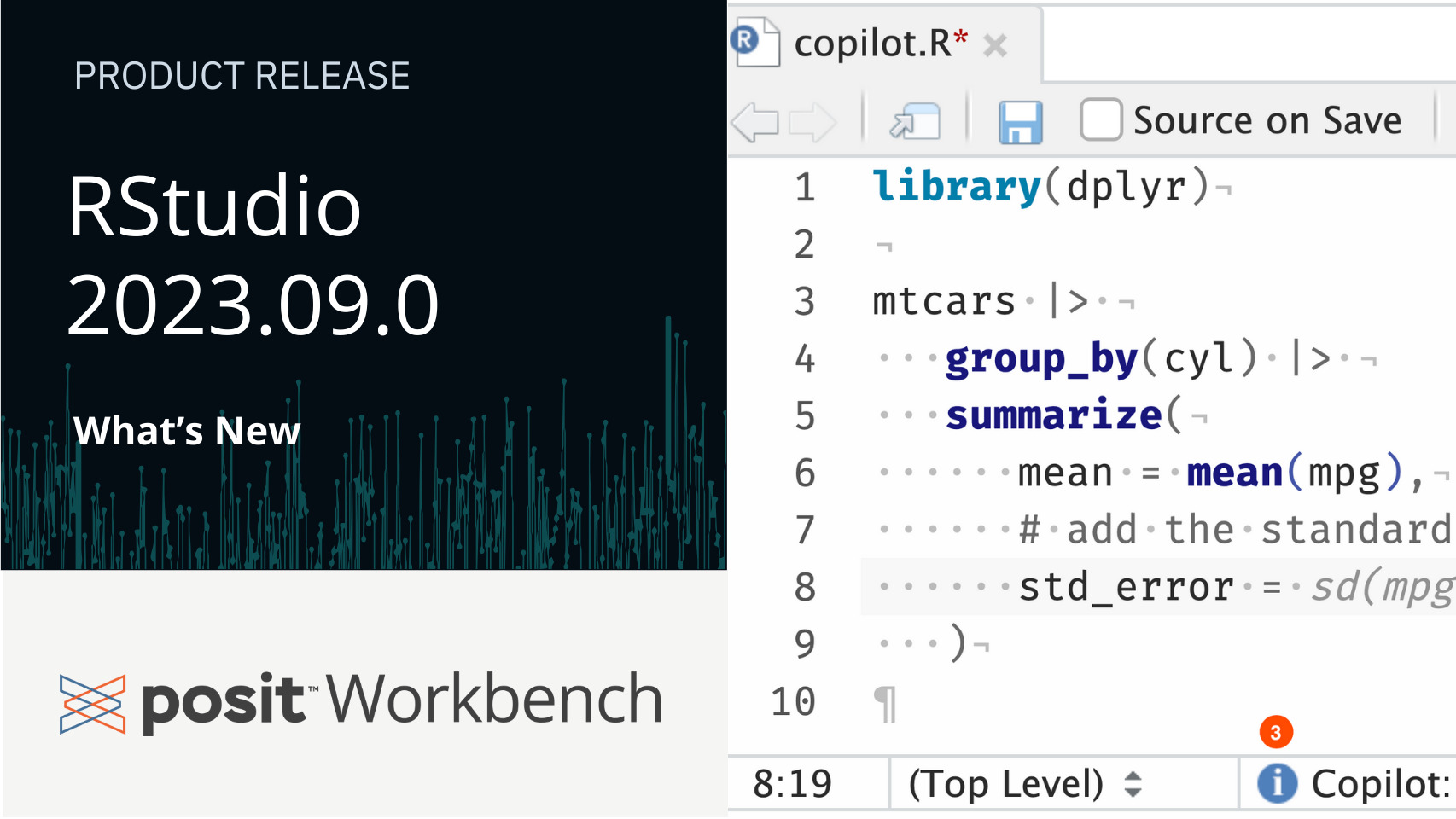Click the Show in New Window icon
This screenshot has width=1456, height=819.
915,122
